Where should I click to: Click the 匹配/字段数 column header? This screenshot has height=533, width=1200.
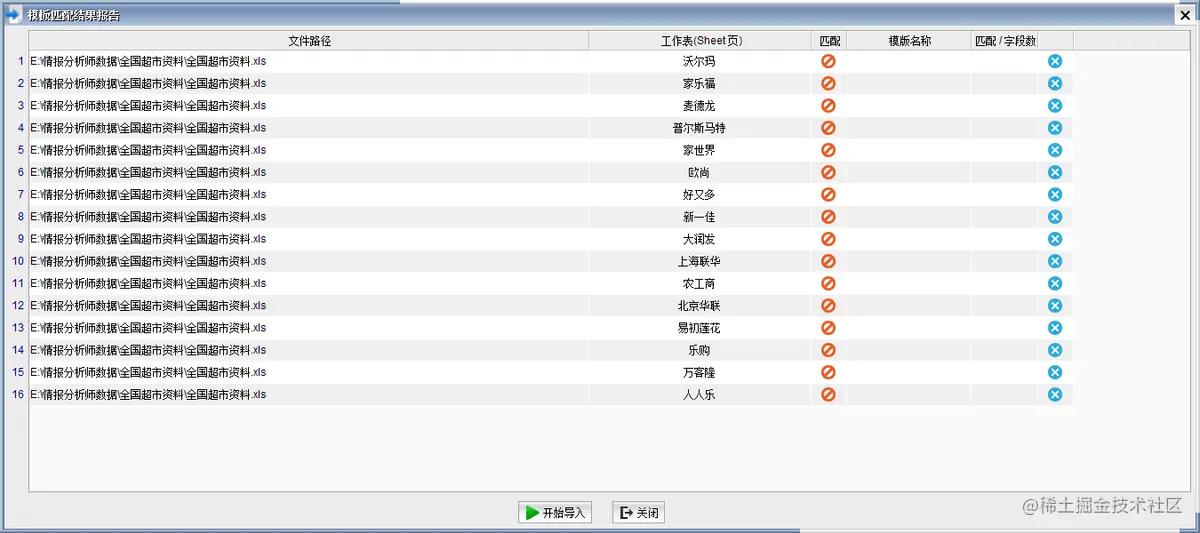click(x=1005, y=41)
